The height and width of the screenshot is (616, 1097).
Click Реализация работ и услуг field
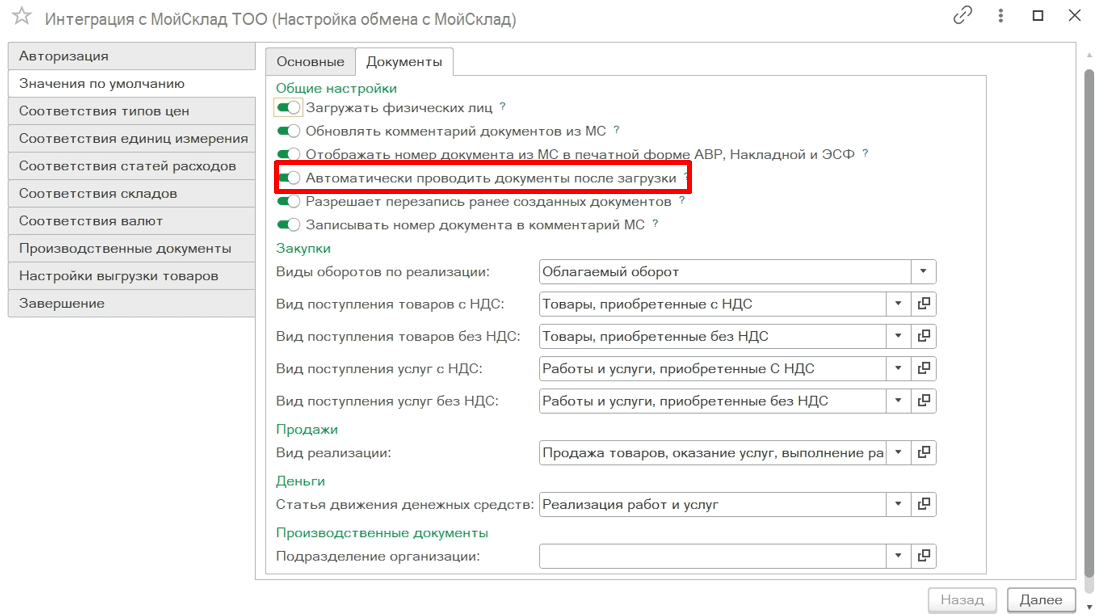(x=712, y=504)
